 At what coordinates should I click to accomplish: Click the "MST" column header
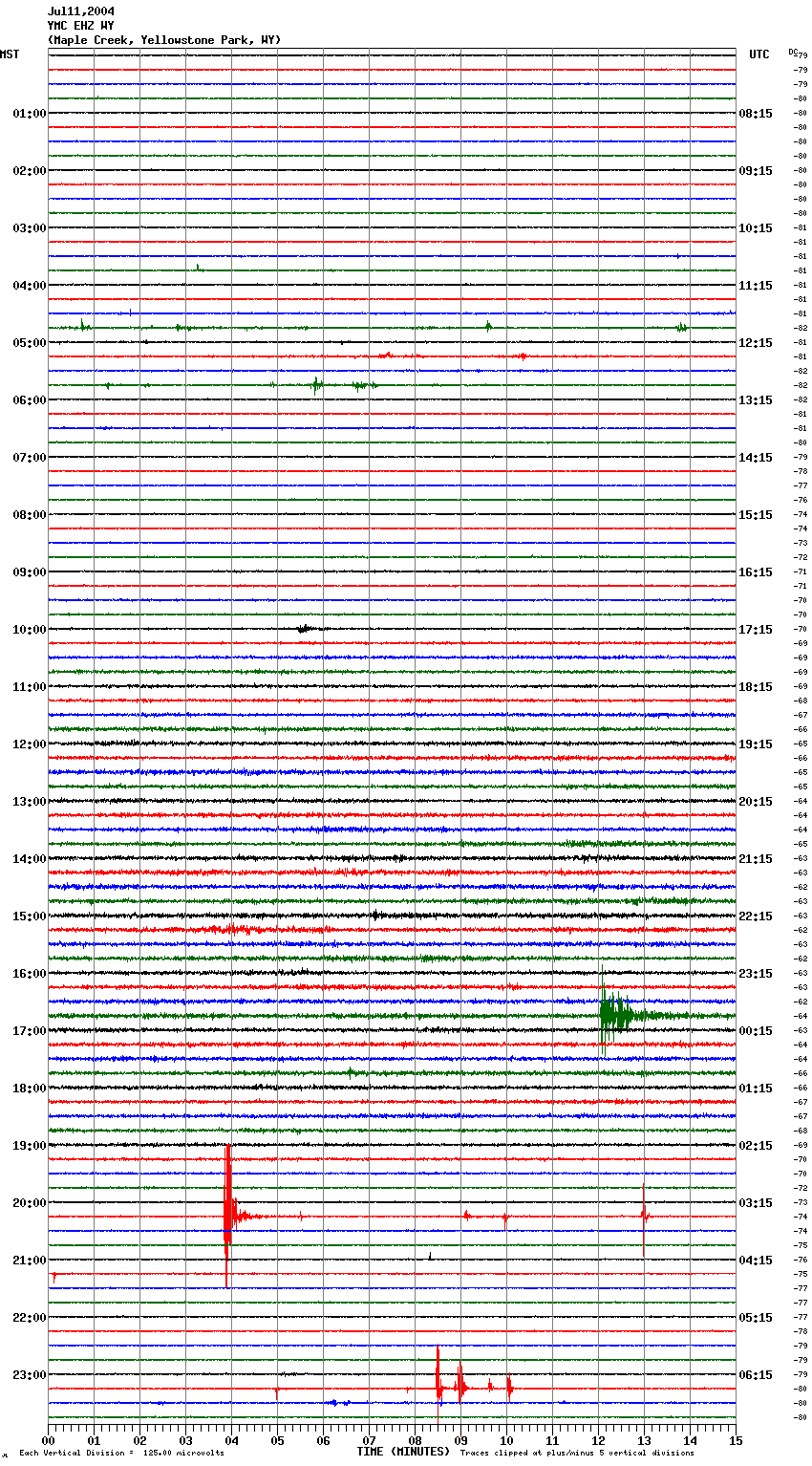[x=10, y=54]
